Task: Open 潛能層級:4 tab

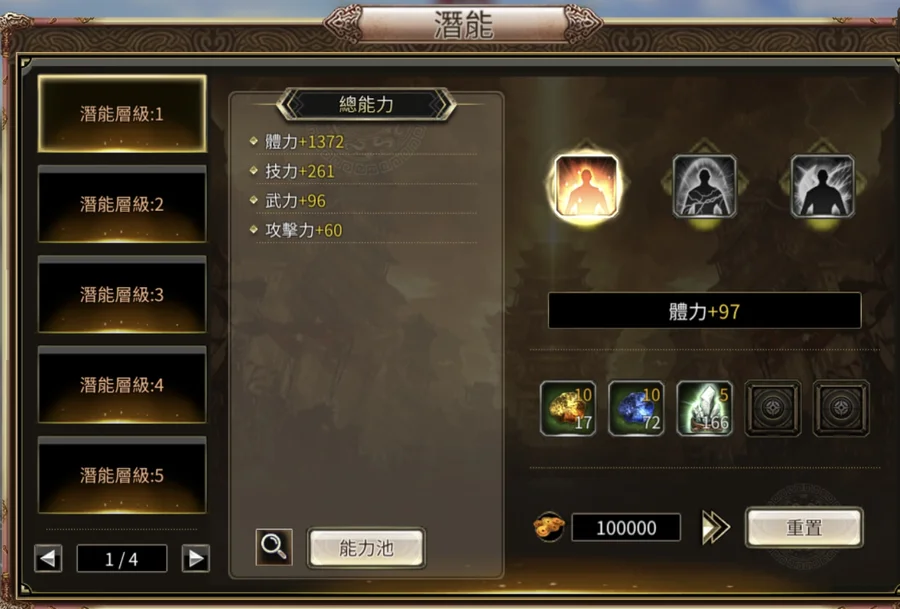Action: pos(122,385)
